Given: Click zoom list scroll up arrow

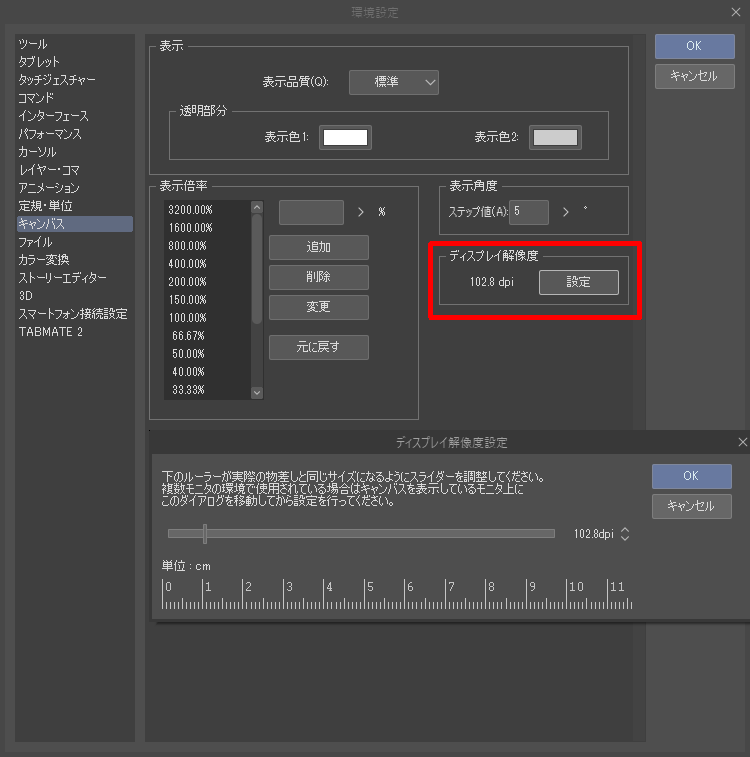Looking at the screenshot, I should pos(257,208).
